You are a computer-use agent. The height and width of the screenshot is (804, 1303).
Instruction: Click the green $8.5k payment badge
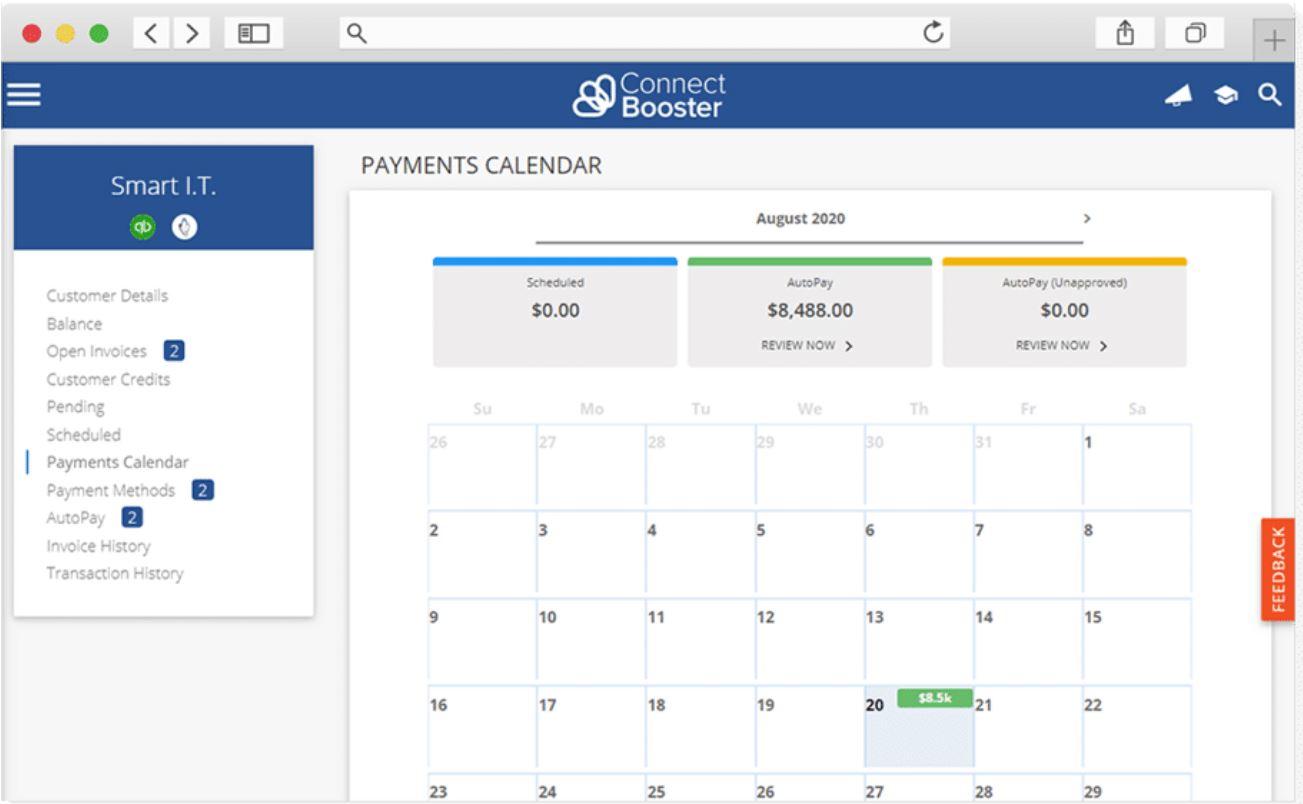(x=934, y=698)
